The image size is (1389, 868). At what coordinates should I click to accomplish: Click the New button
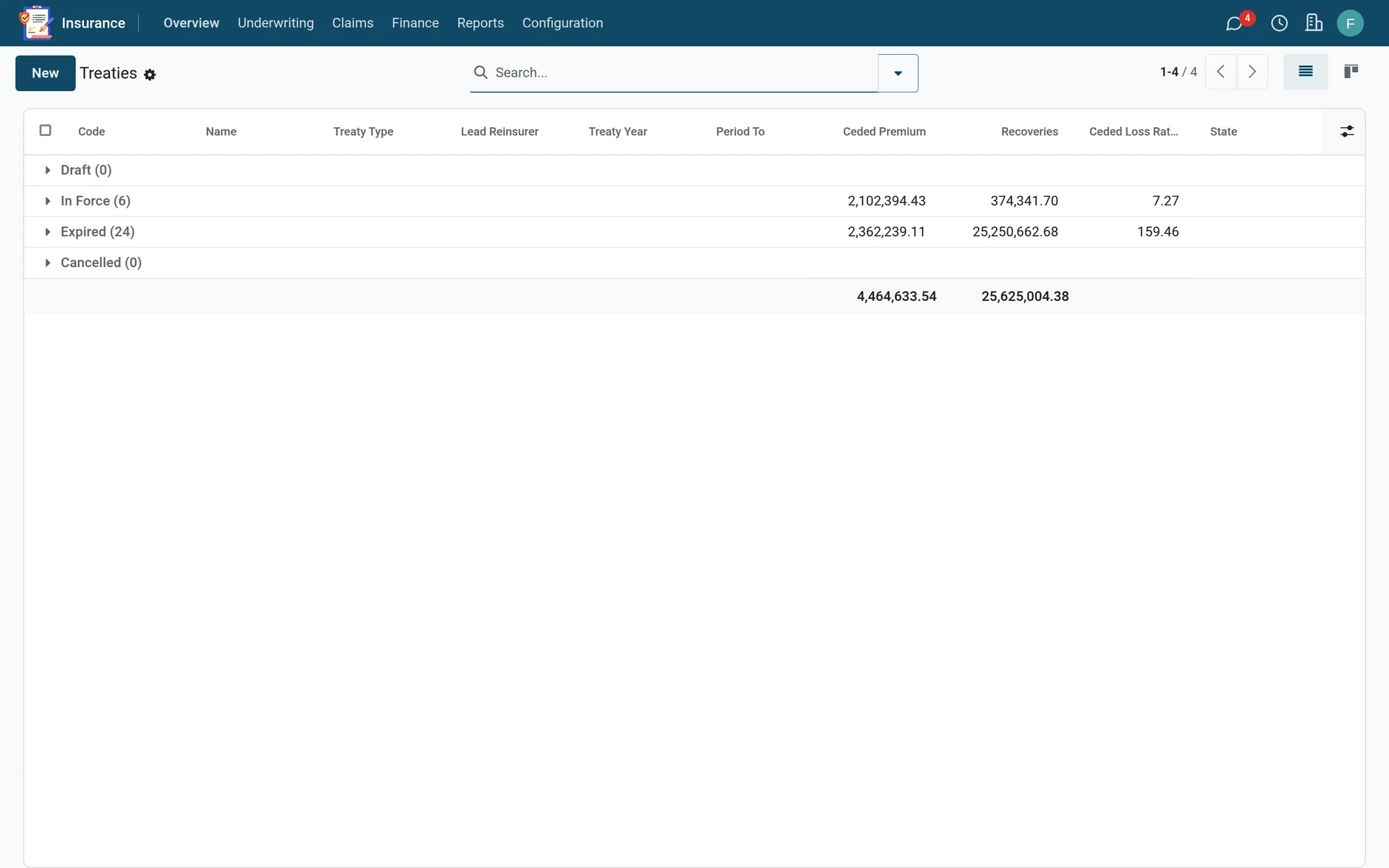click(46, 73)
